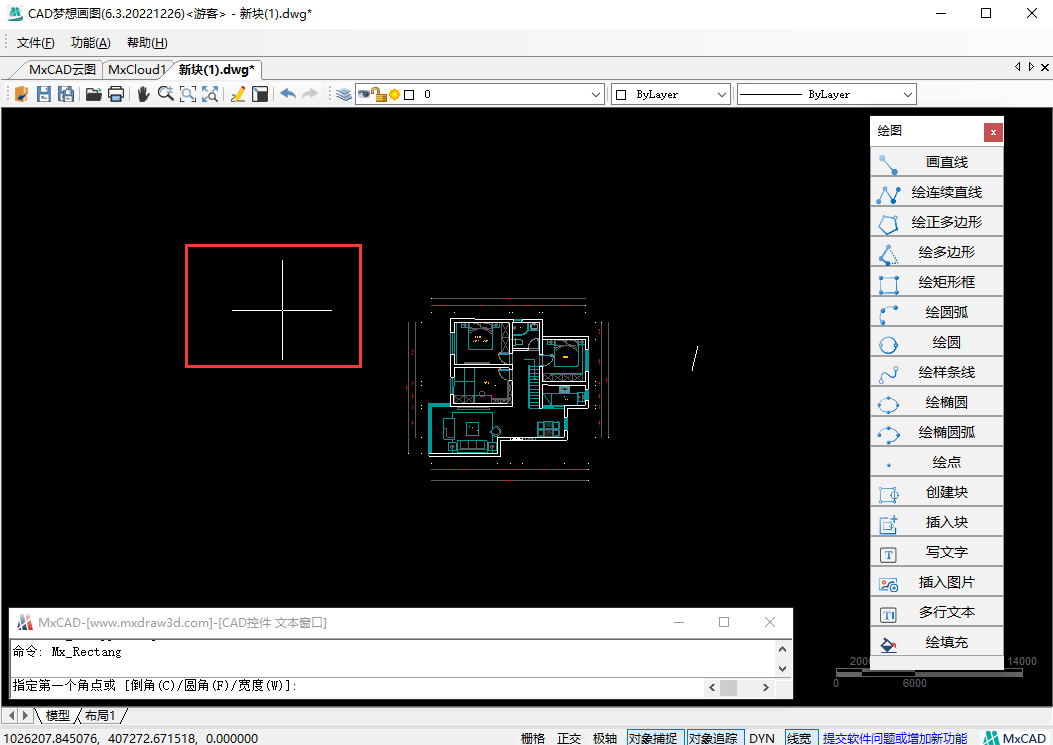This screenshot has width=1053, height=745.
Task: Open a file with the folder icon
Action: (93, 94)
